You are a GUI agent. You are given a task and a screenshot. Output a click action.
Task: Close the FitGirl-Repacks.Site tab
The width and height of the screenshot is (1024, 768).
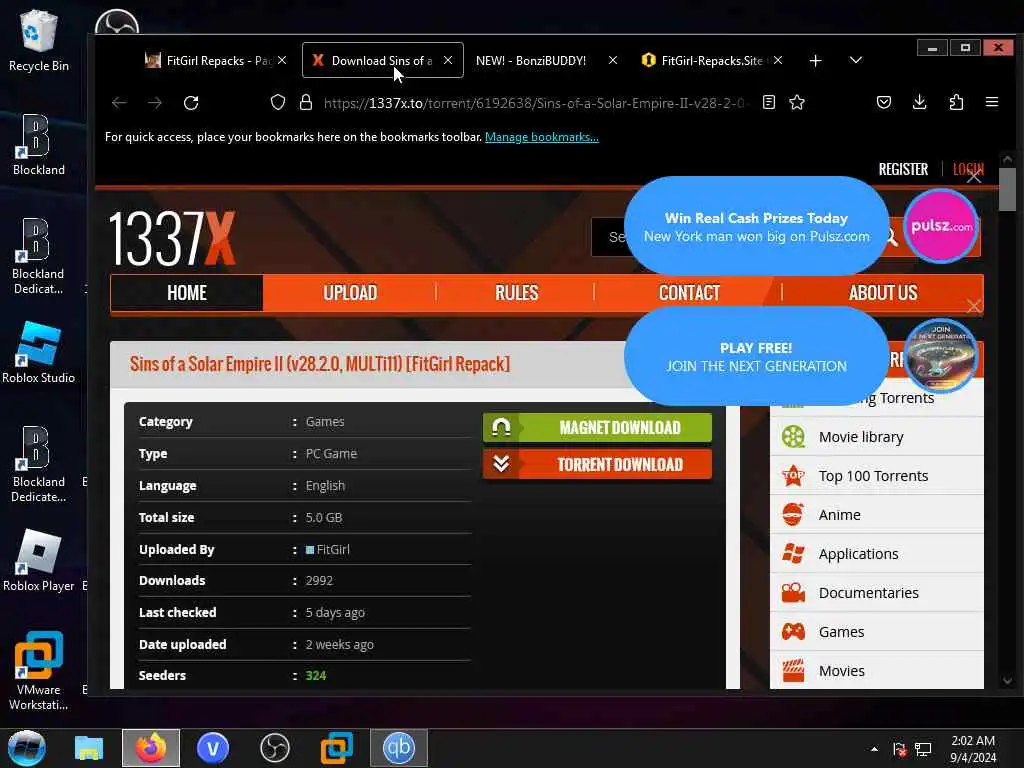[x=778, y=60]
